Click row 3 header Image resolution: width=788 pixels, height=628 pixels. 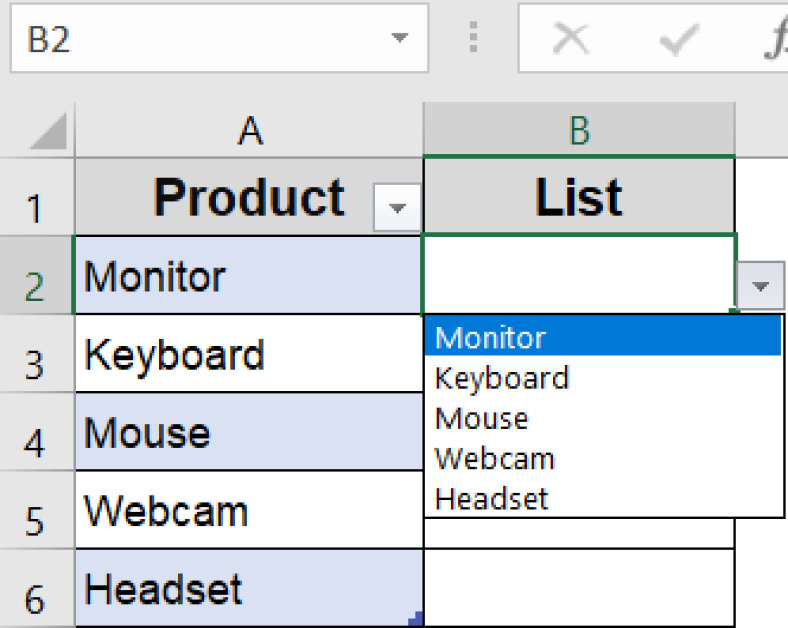pos(35,363)
